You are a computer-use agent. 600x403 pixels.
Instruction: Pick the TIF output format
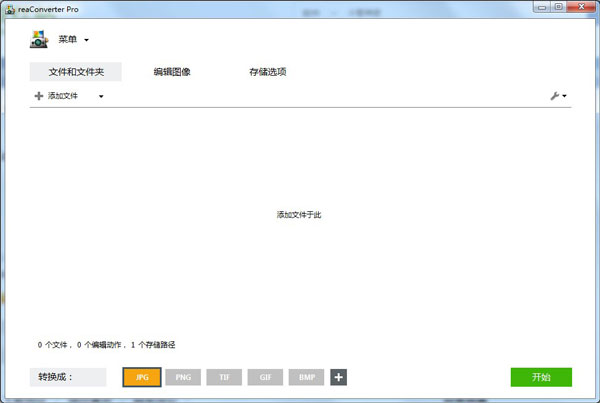pyautogui.click(x=224, y=377)
